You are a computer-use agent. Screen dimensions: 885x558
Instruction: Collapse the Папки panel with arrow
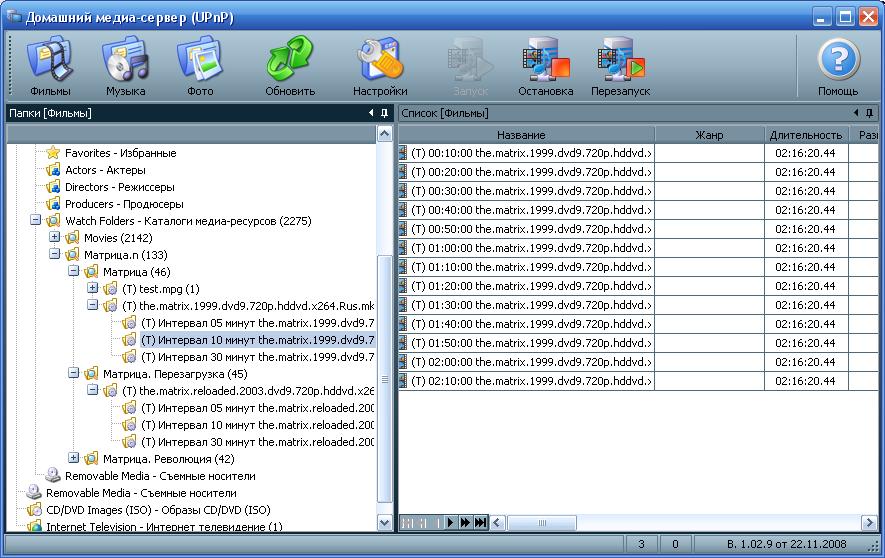(371, 114)
